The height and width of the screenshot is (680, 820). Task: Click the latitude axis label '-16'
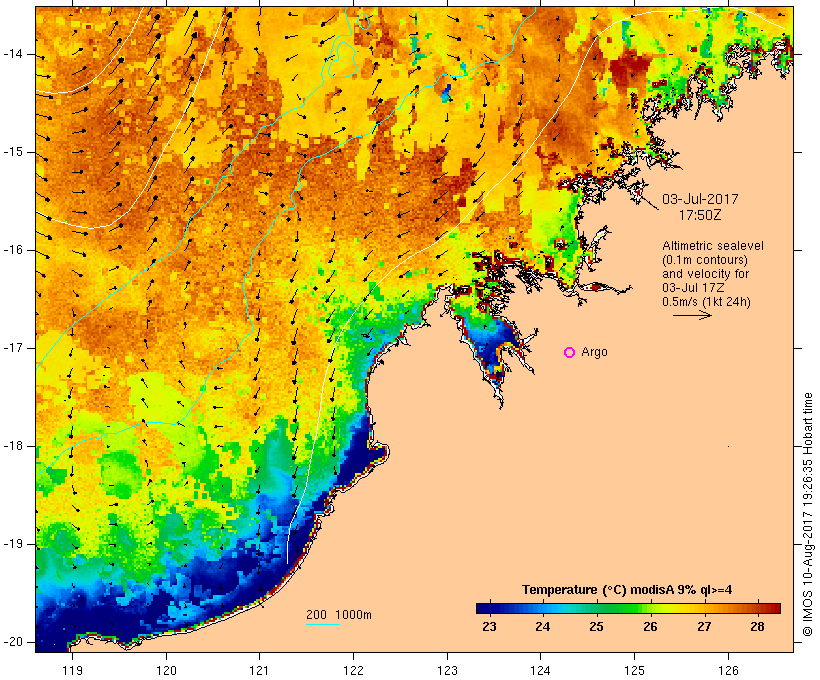12,250
